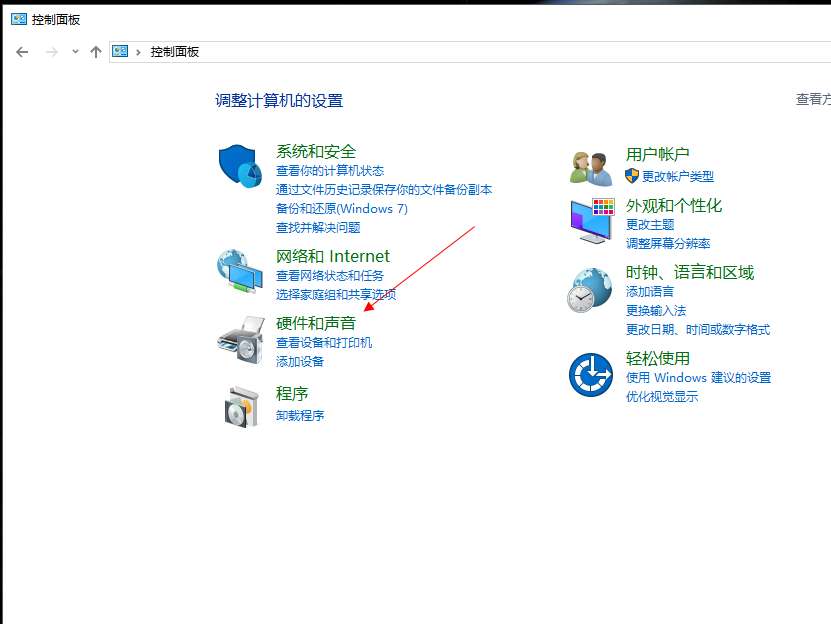Click 添加设备 link
The width and height of the screenshot is (831, 624).
tap(299, 362)
